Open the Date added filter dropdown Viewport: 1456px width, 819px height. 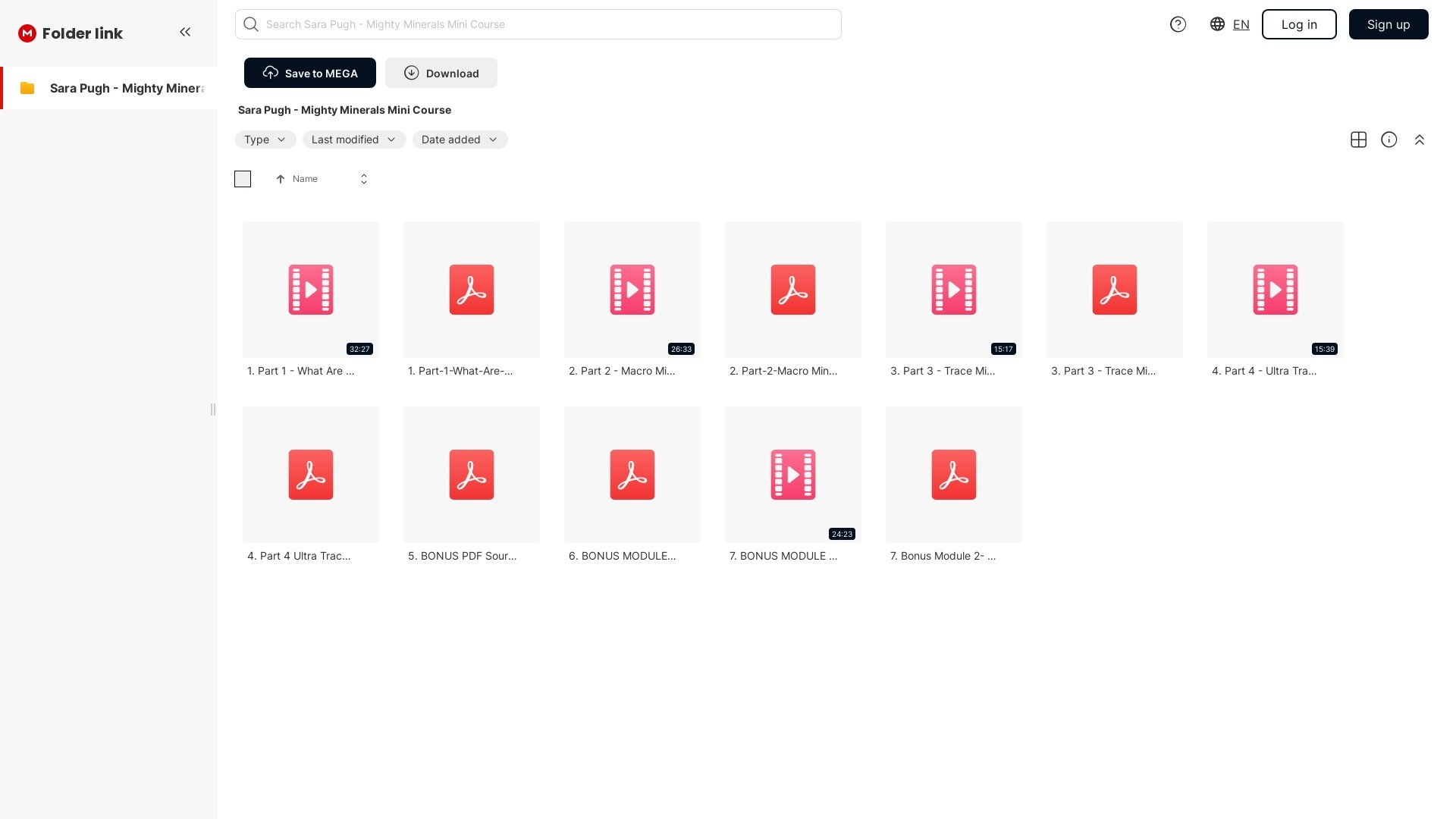(x=460, y=140)
